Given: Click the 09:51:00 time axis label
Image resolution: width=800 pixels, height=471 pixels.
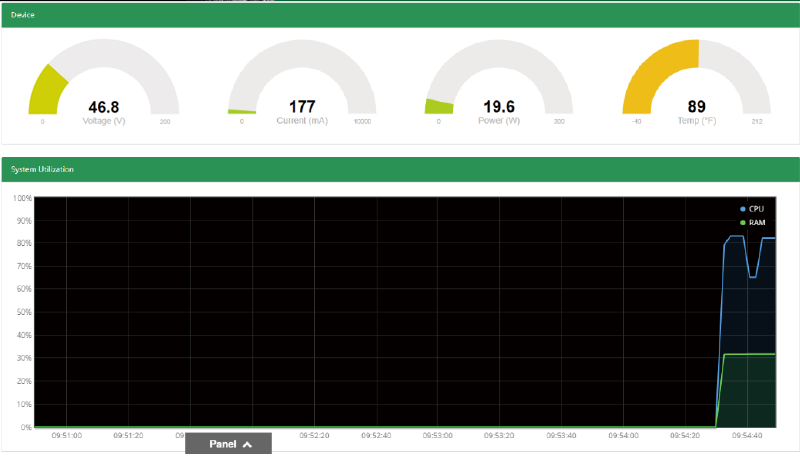Looking at the screenshot, I should [66, 435].
